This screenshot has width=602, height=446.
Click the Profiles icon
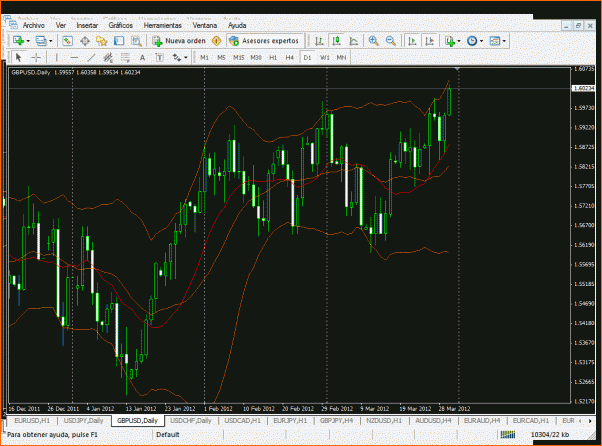pyautogui.click(x=41, y=41)
